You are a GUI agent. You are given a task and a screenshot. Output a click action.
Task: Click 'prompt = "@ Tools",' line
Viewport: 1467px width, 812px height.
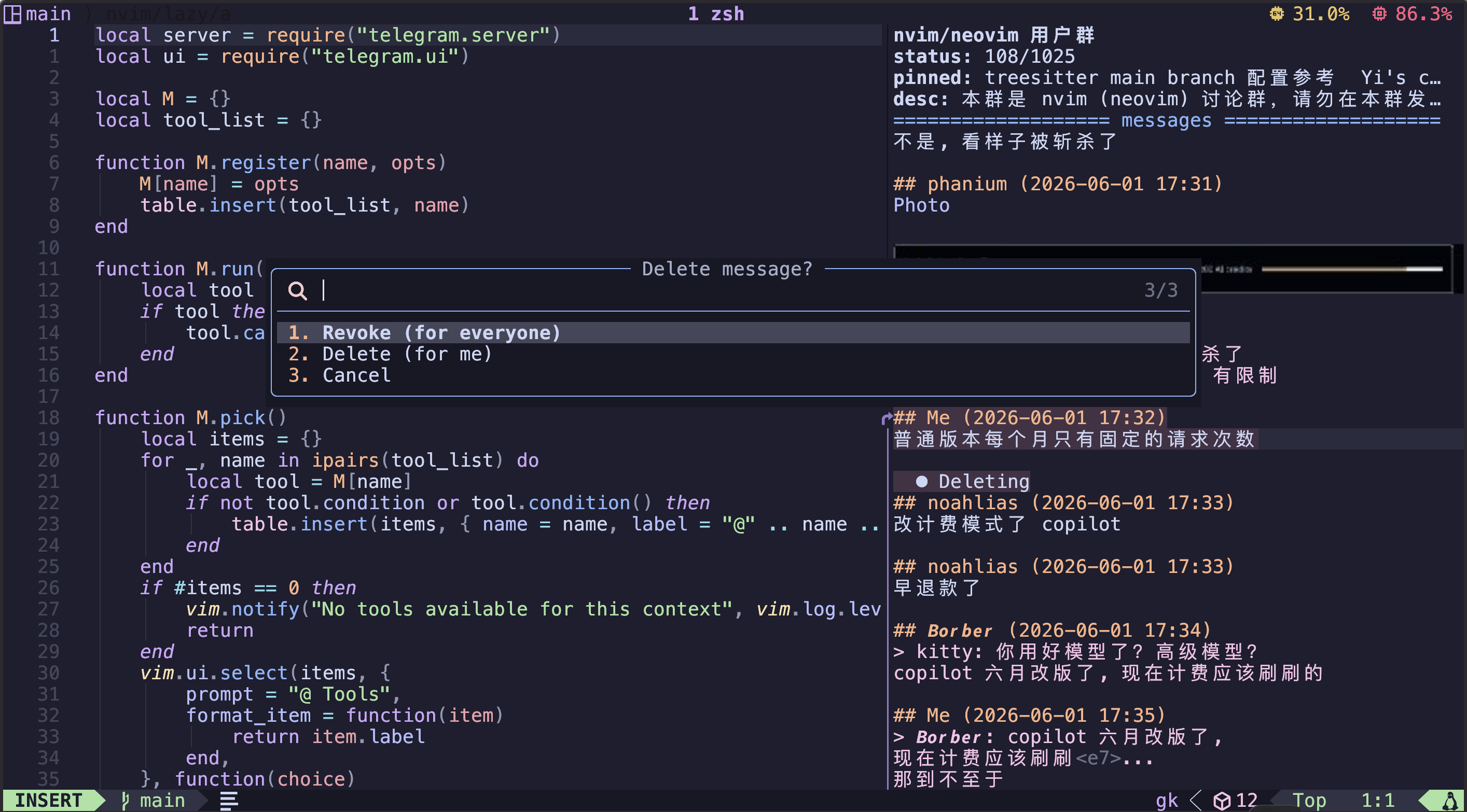point(294,694)
